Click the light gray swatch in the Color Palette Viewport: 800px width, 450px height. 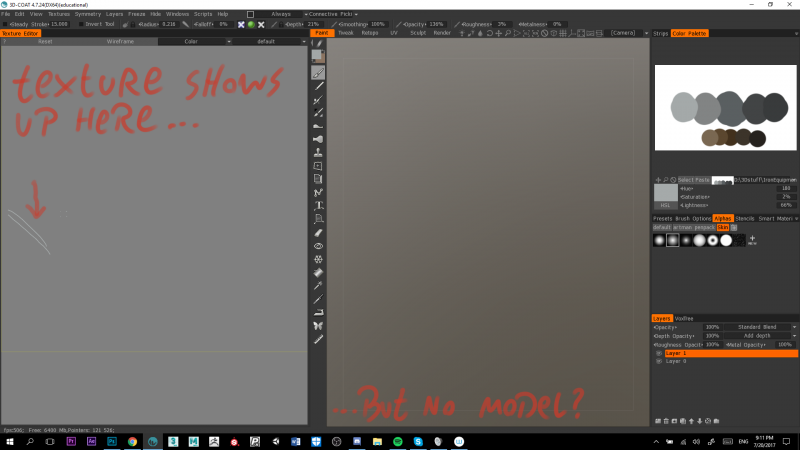click(x=683, y=105)
